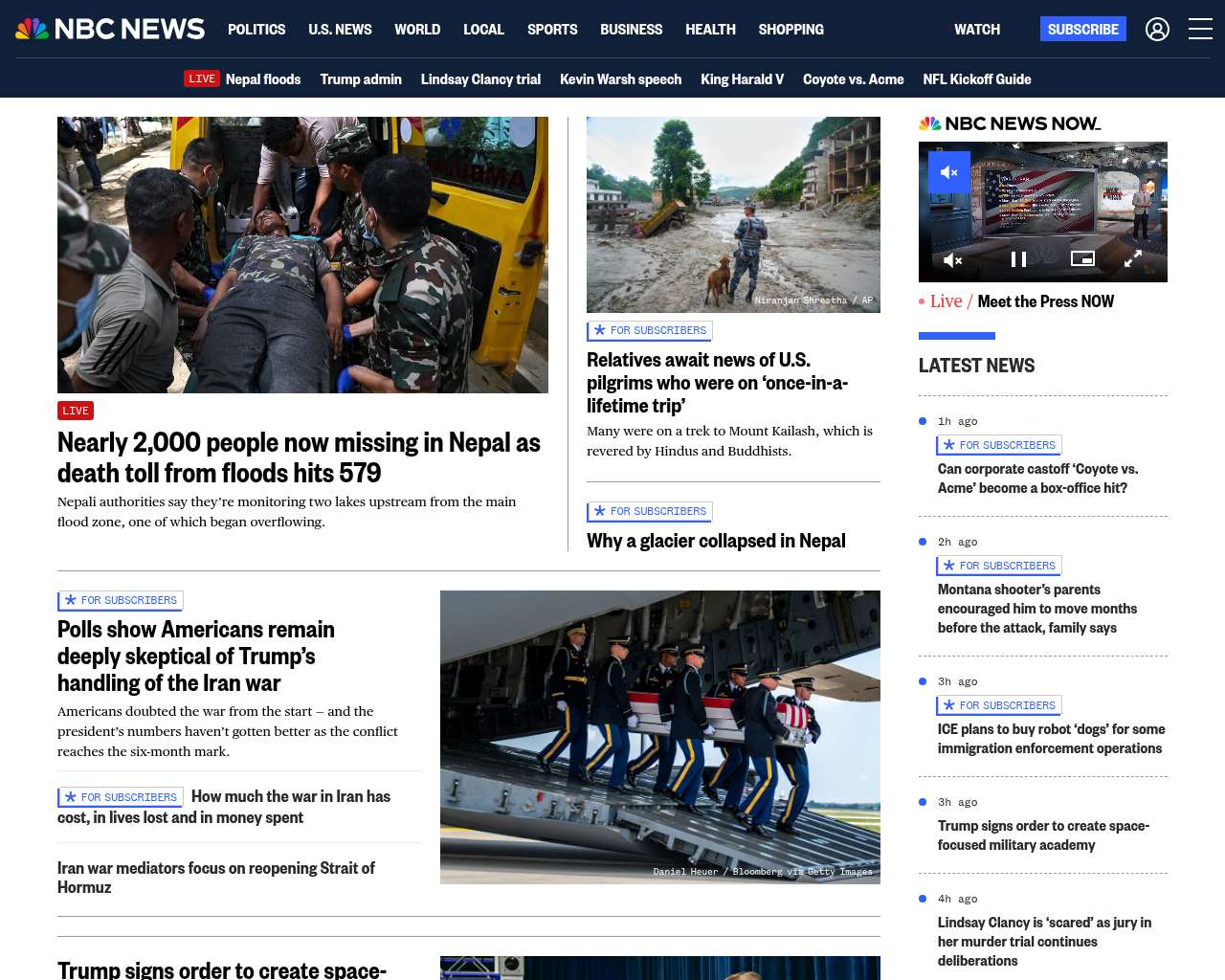
Task: Open the hamburger navigation menu
Action: click(x=1200, y=30)
